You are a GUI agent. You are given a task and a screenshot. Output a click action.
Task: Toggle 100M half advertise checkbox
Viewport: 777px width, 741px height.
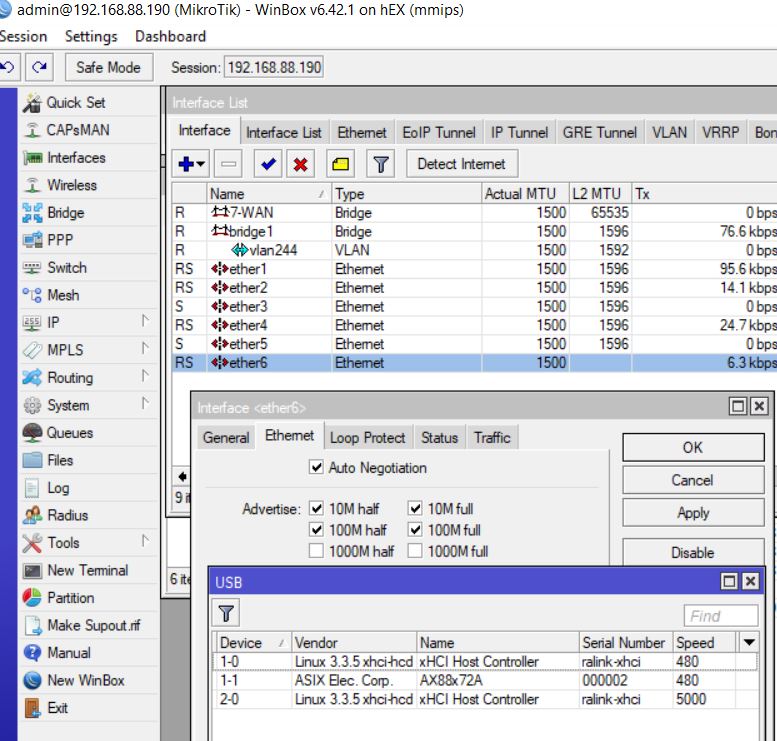click(x=316, y=529)
